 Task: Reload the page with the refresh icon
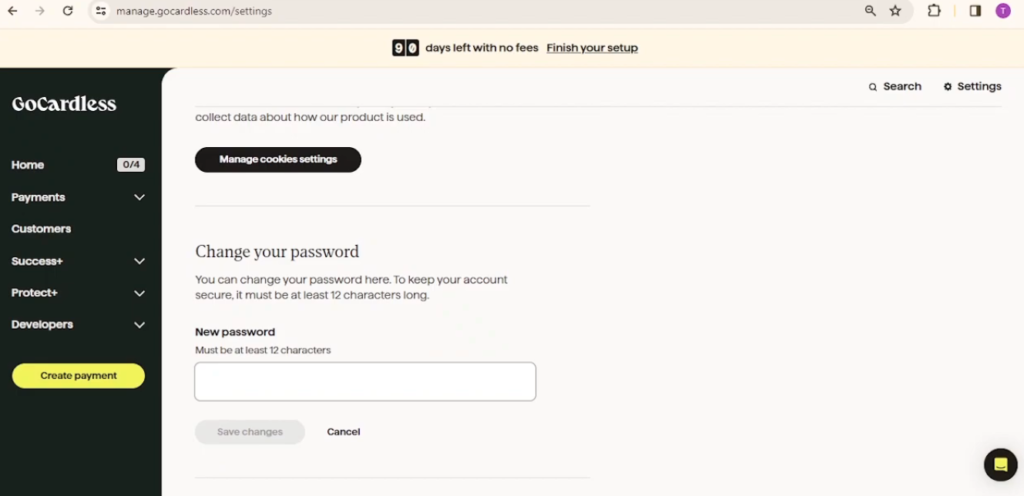(67, 10)
